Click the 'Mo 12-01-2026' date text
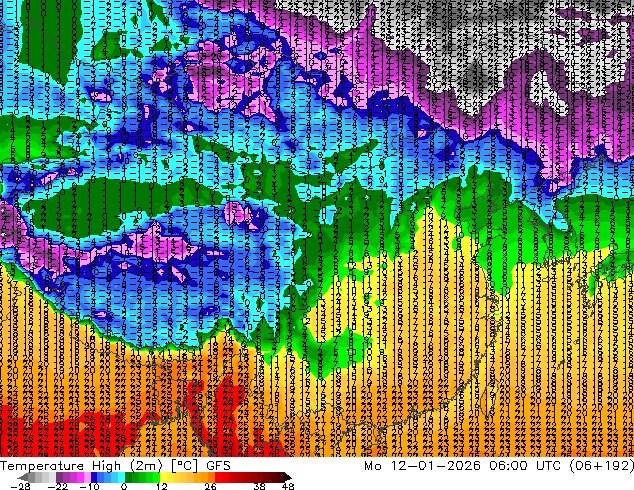Viewport: 634px width, 490px height. pyautogui.click(x=422, y=466)
